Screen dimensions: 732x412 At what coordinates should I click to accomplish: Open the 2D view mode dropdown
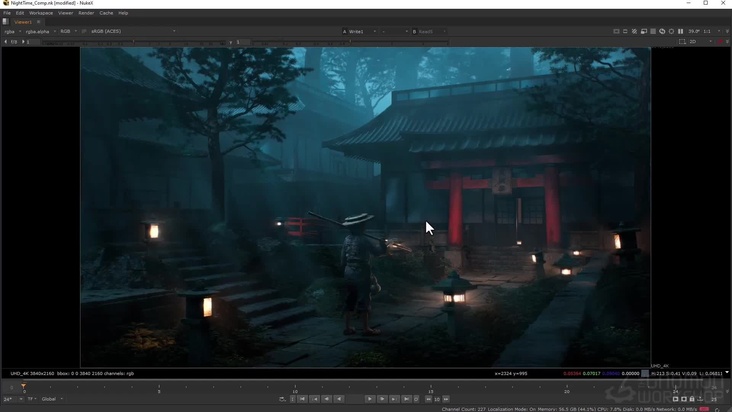click(701, 42)
